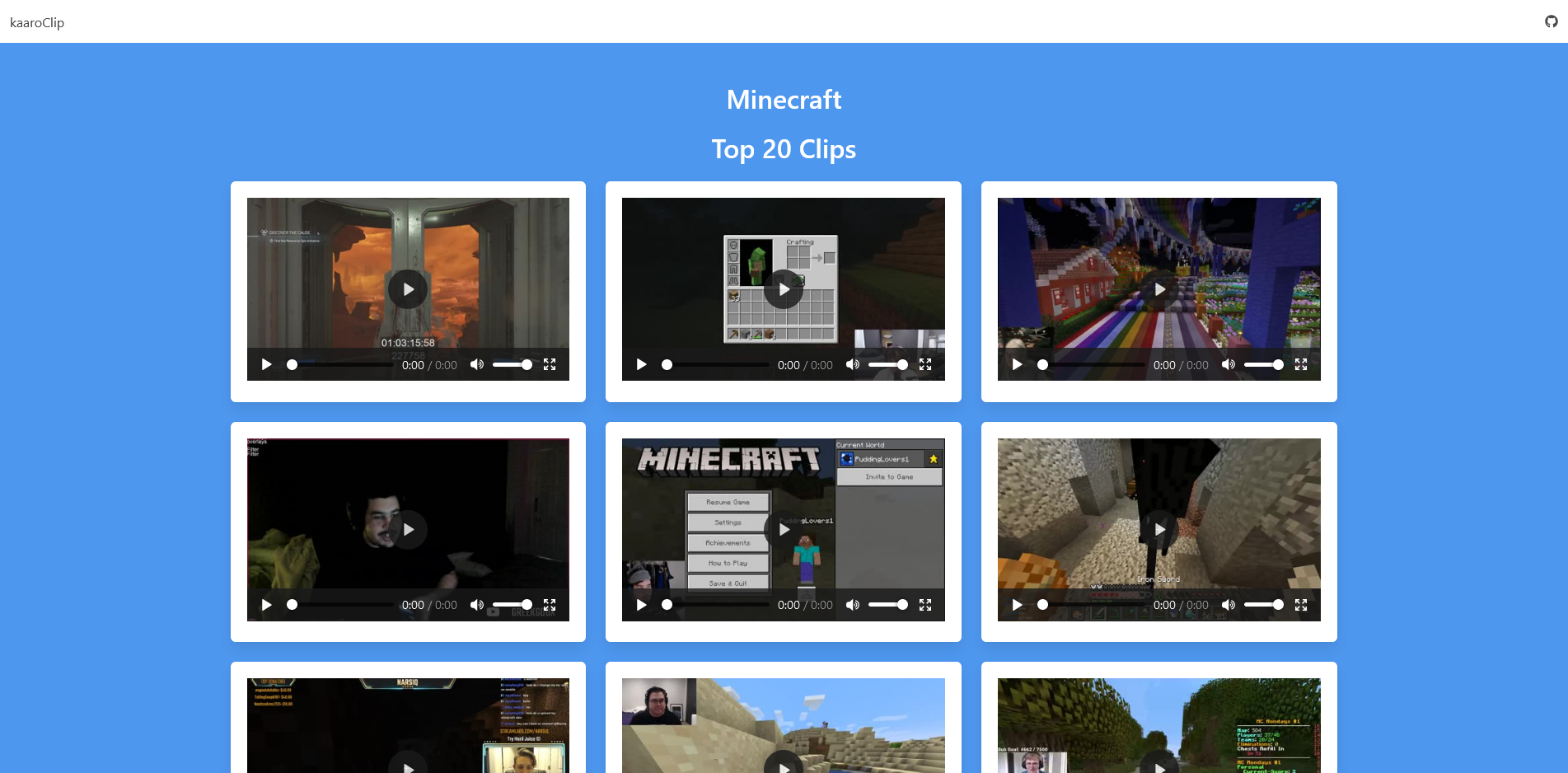This screenshot has height=773, width=1568.
Task: Click small play icon on Minecraft menu clip
Action: [641, 605]
